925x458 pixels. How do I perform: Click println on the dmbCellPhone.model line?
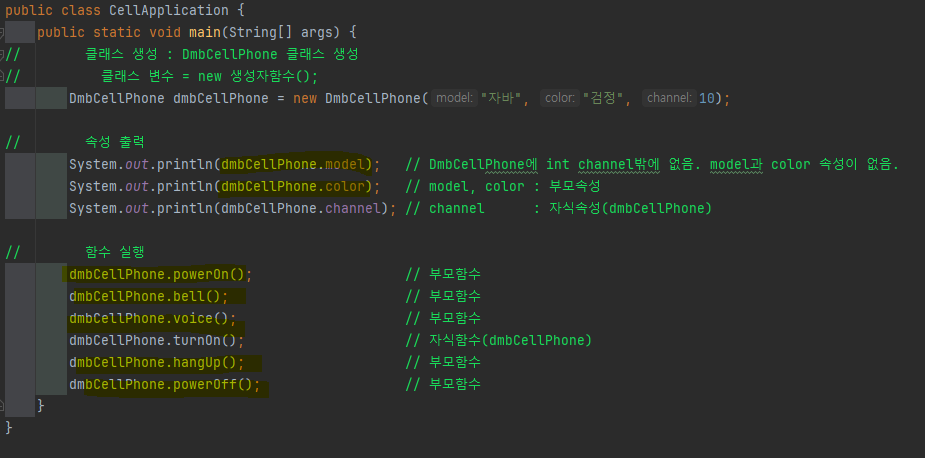pyautogui.click(x=185, y=164)
